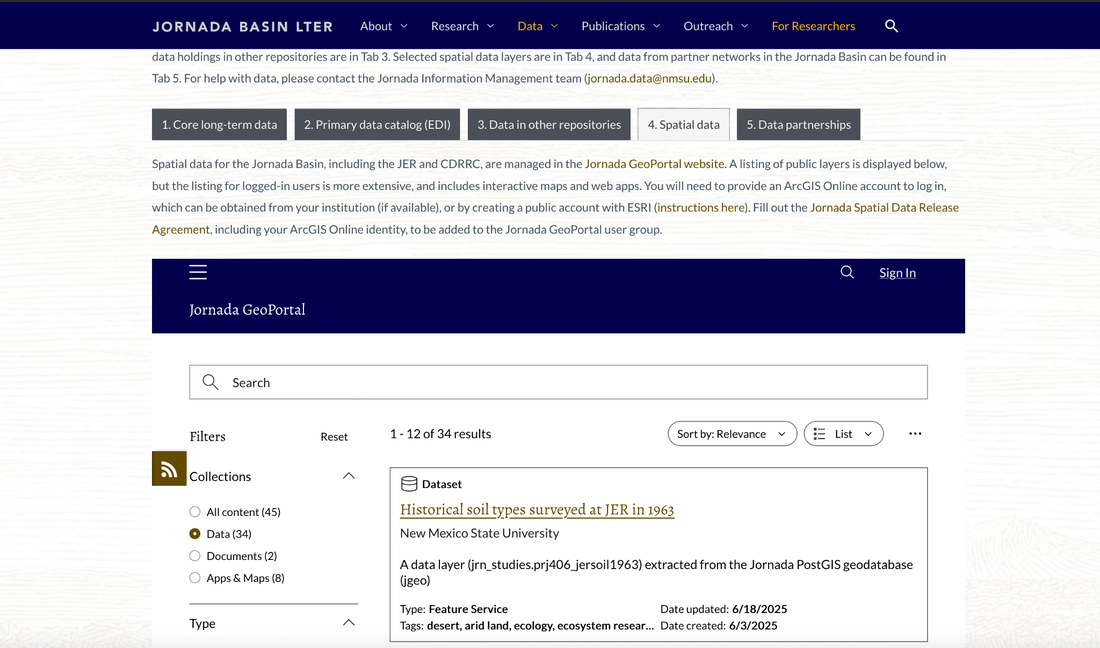Click the Date updated 6/18/2025 value

[x=759, y=609]
